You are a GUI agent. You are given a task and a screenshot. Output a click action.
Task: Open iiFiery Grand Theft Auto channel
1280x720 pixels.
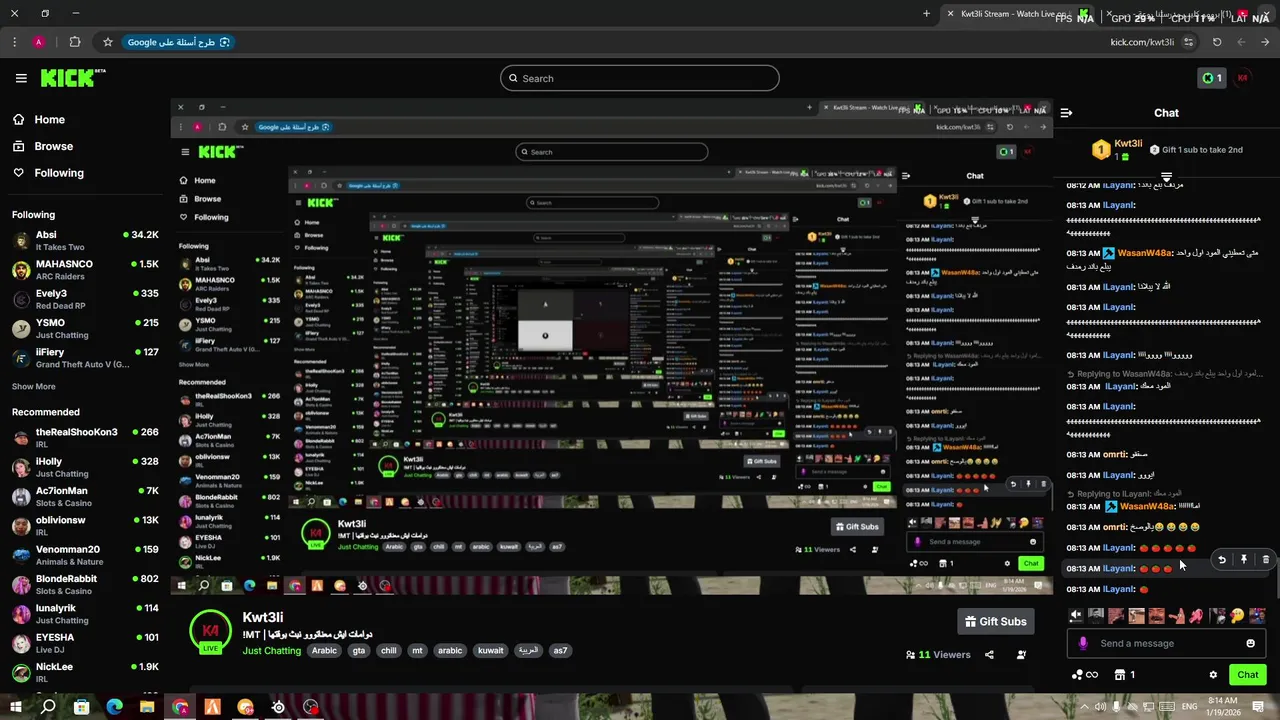point(85,358)
